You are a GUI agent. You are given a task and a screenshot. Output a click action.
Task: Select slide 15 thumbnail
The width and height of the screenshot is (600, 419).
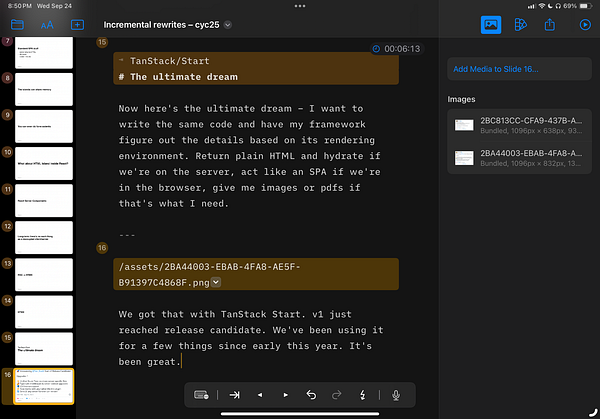[44, 349]
